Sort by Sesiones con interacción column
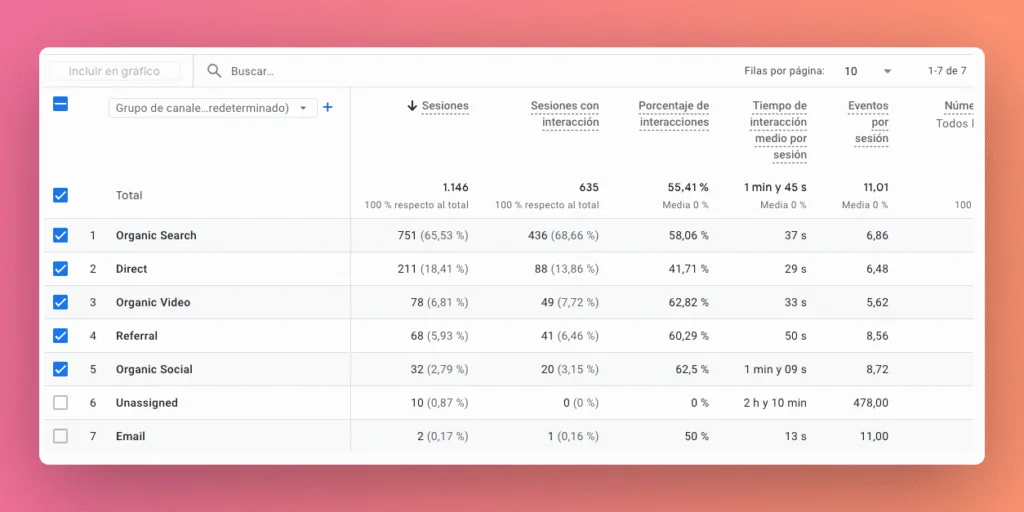 pyautogui.click(x=564, y=114)
